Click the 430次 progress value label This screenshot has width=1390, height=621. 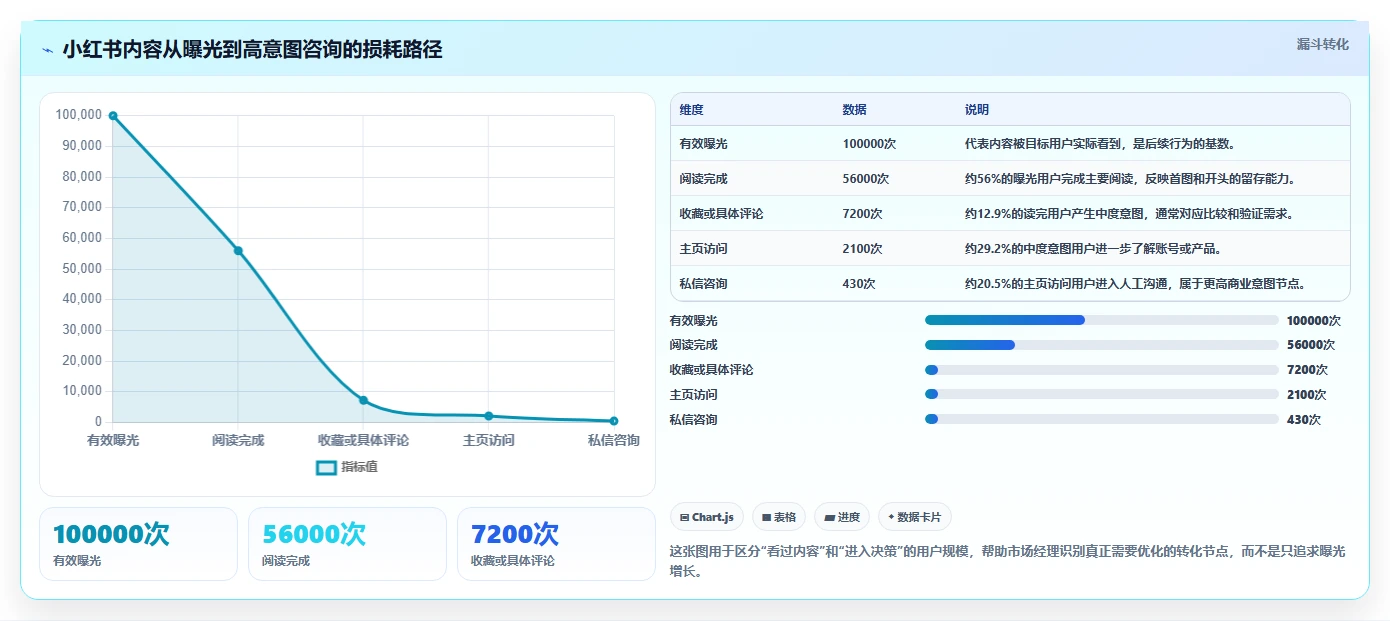[1304, 420]
